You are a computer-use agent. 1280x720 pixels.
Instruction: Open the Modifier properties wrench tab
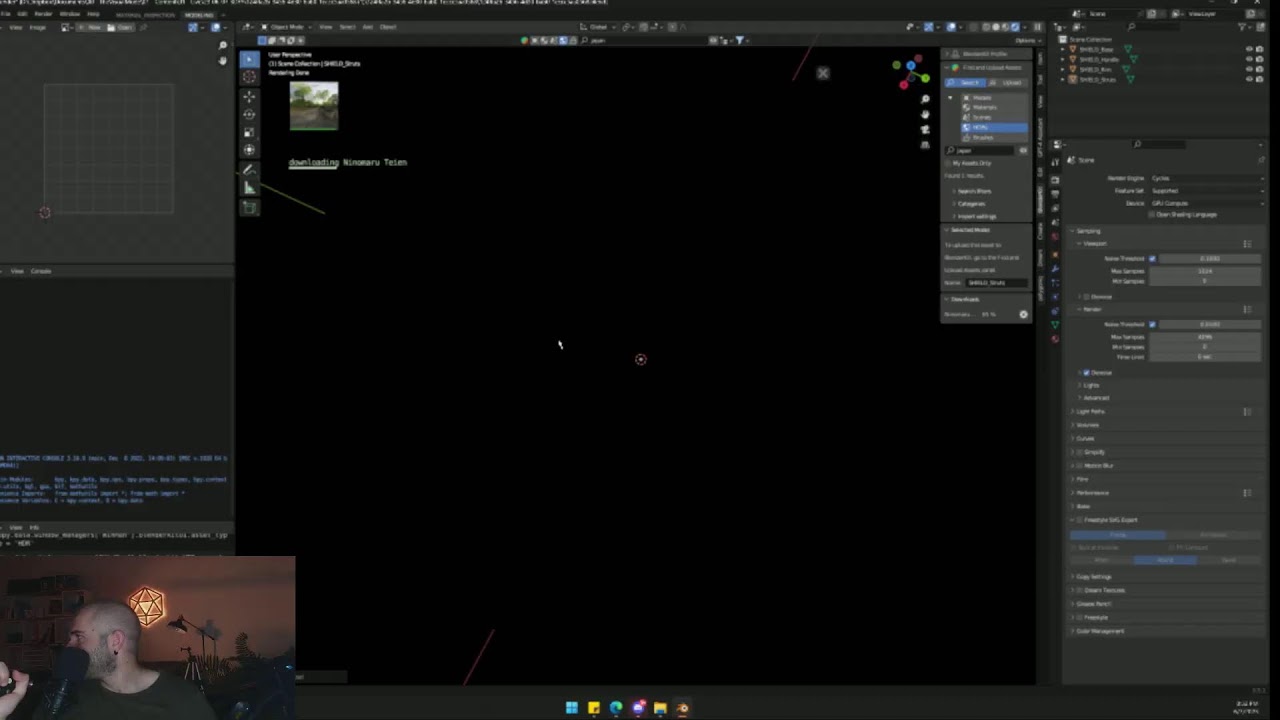click(1055, 269)
